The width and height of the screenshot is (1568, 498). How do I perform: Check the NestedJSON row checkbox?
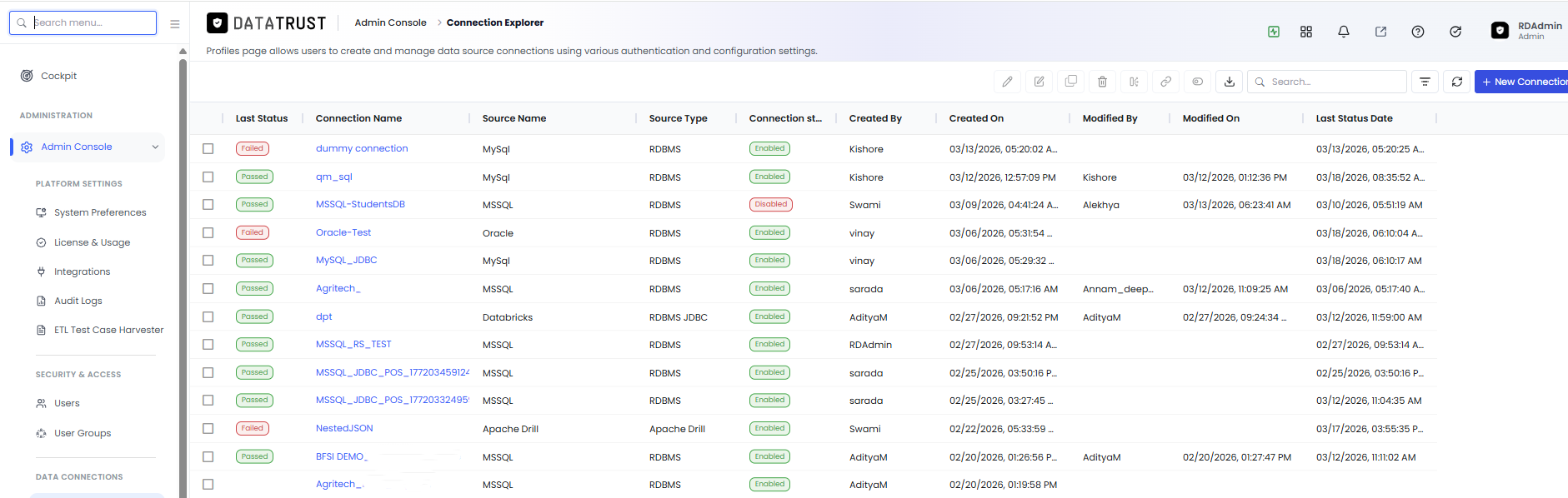click(208, 429)
